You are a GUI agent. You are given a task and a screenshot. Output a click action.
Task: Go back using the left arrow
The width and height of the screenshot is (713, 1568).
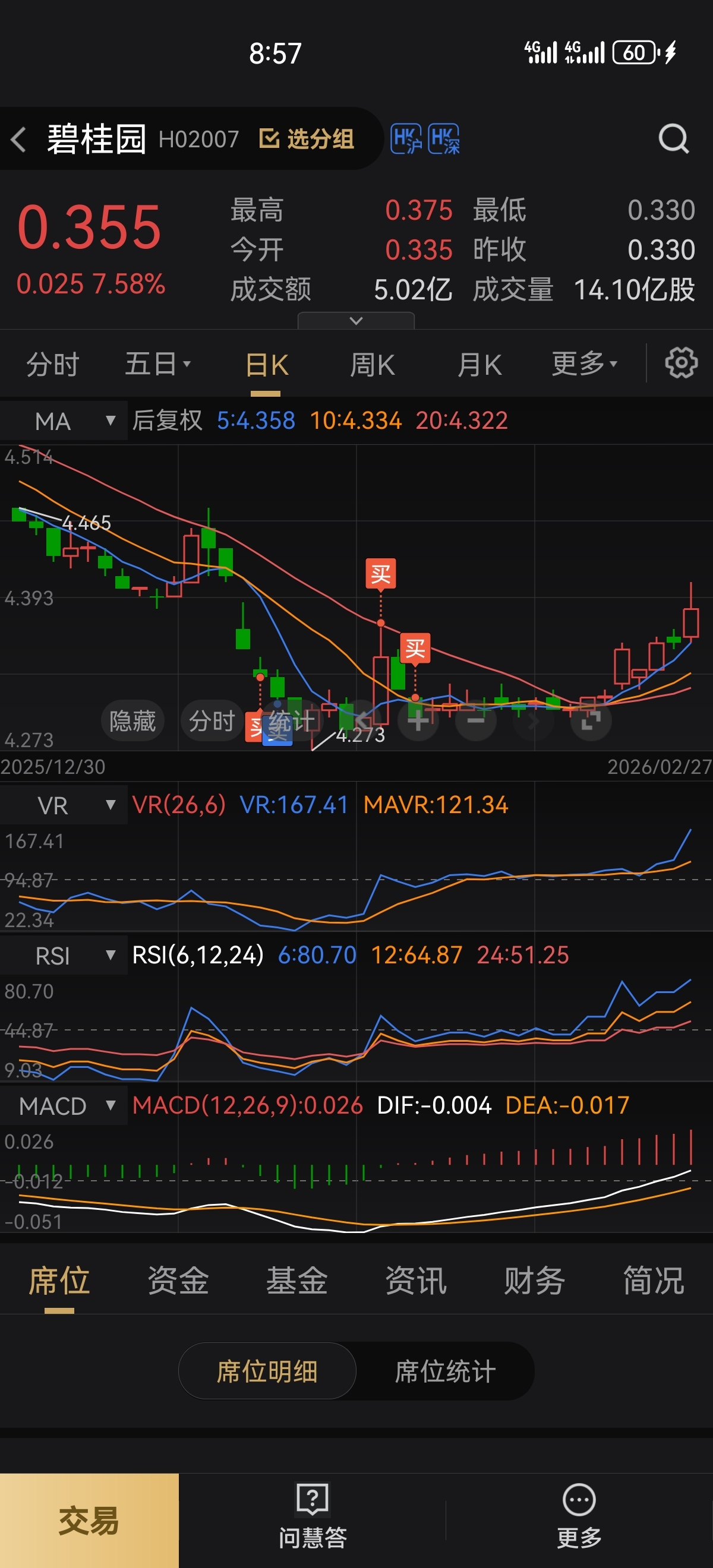[18, 140]
